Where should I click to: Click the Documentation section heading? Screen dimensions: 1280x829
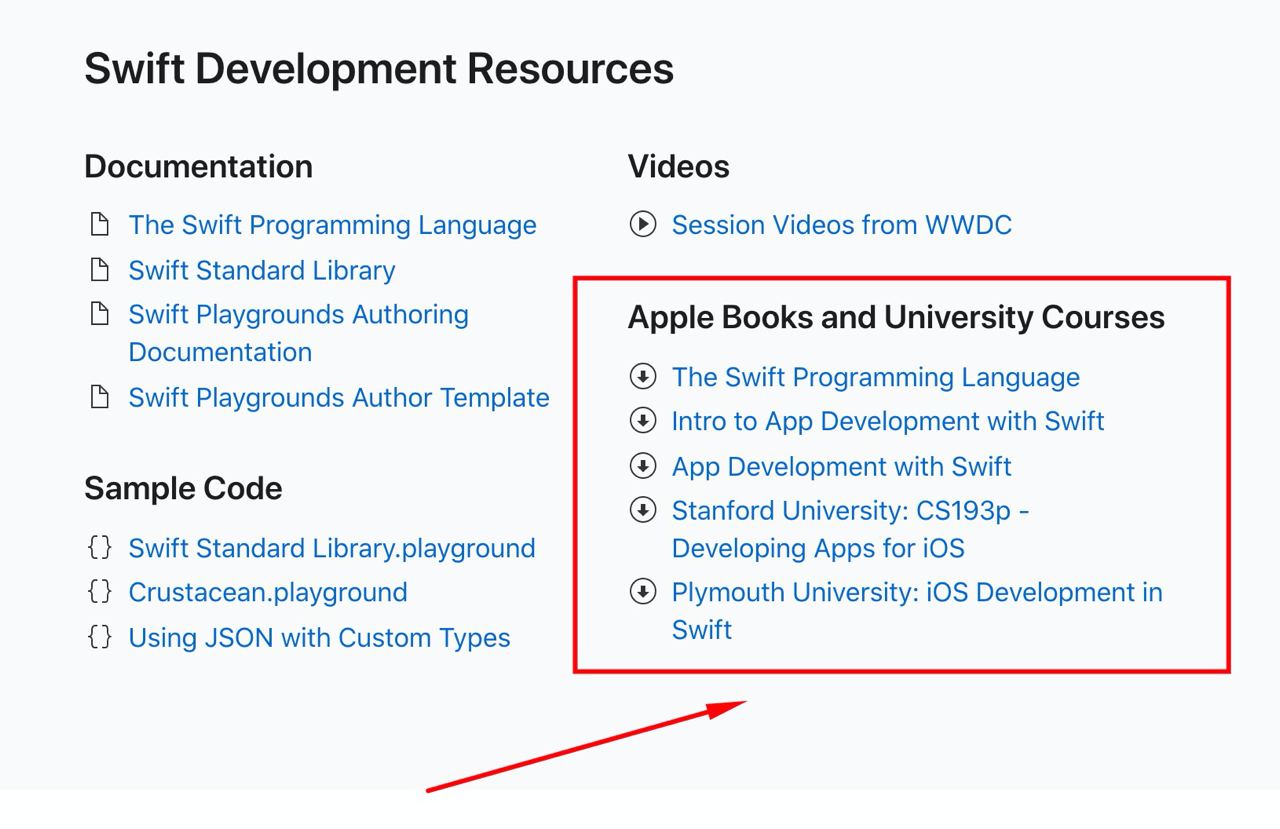click(x=198, y=166)
